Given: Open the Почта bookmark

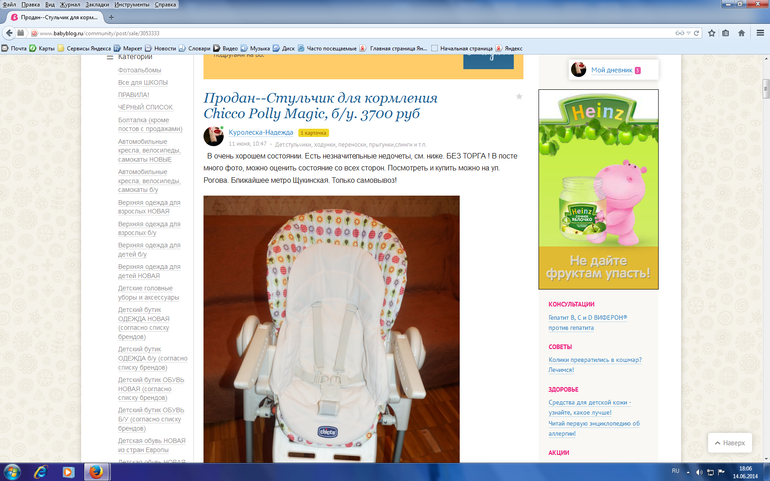Looking at the screenshot, I should [14, 48].
